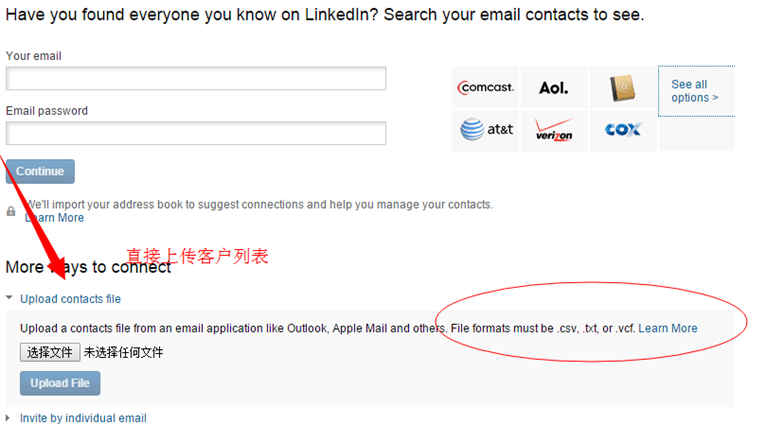This screenshot has height=431, width=757.
Task: Choose the Cox email provider icon
Action: [622, 129]
